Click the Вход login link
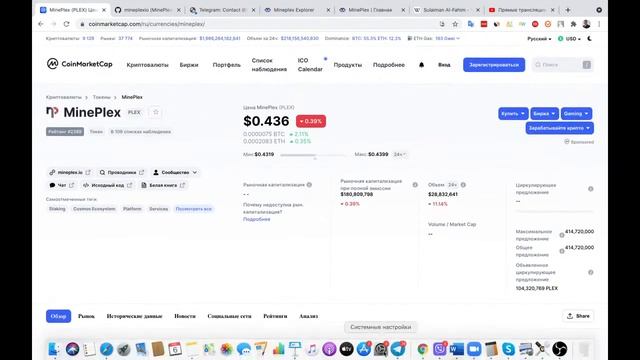 point(444,64)
